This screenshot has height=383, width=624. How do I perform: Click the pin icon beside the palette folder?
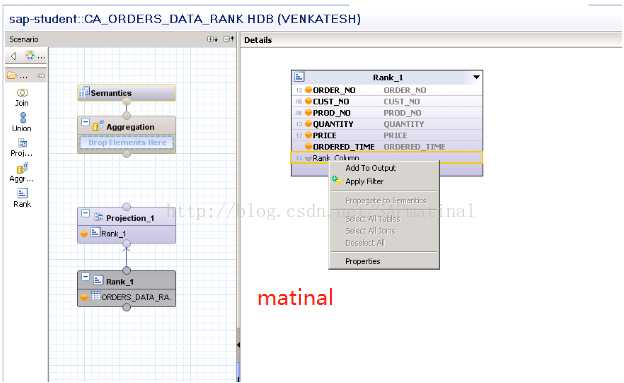point(41,75)
